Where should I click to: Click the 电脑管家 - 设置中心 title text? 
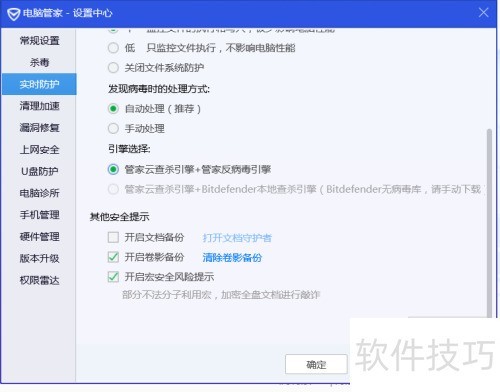68,13
